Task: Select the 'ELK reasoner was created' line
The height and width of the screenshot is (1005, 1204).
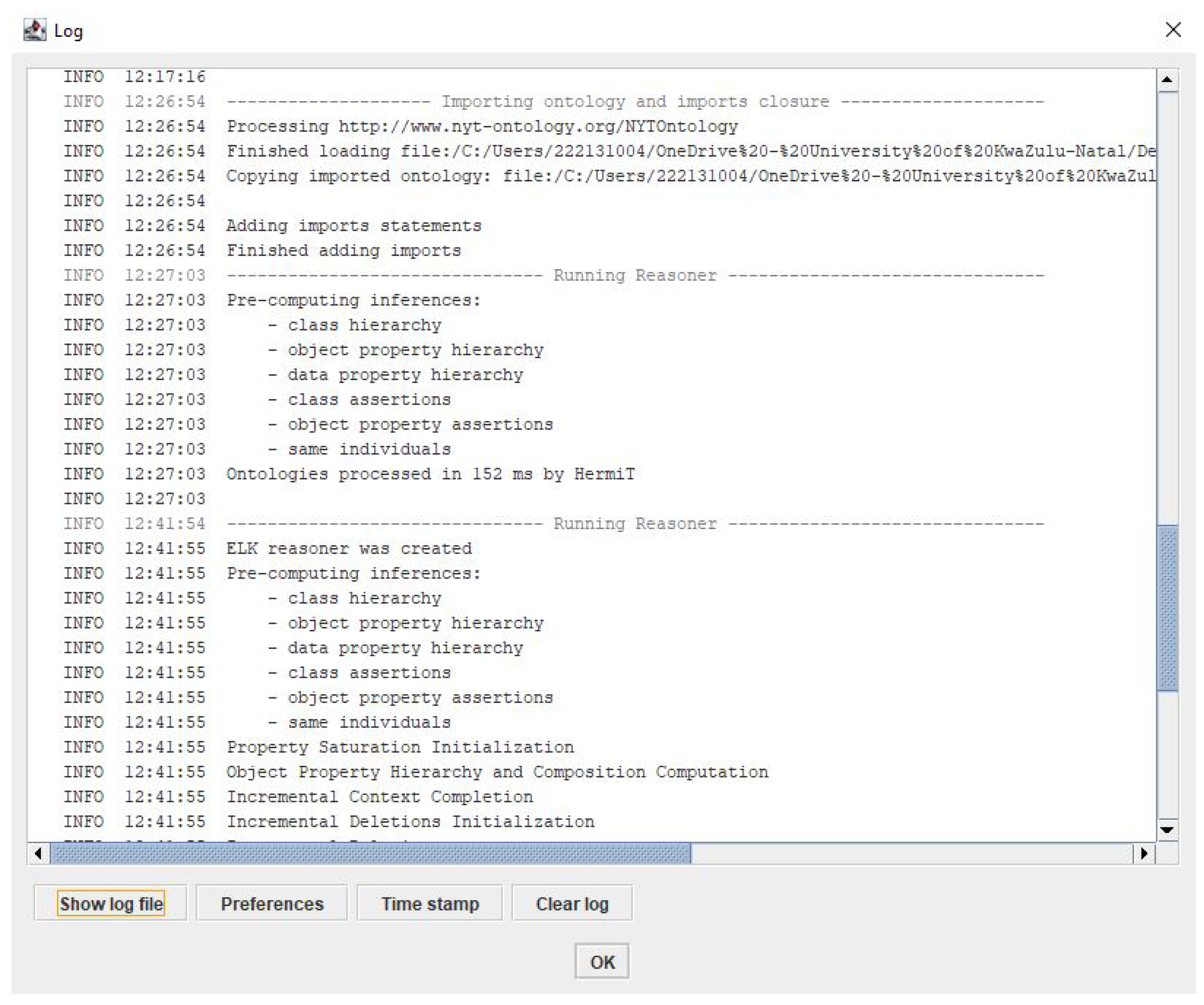Action: click(349, 549)
